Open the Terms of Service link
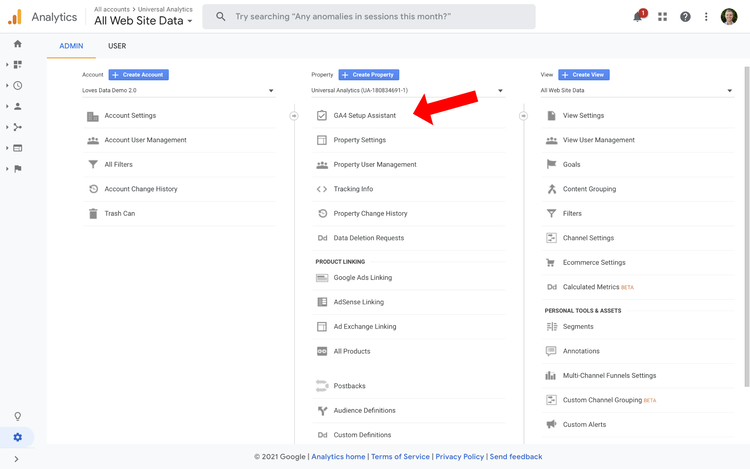 [x=400, y=457]
